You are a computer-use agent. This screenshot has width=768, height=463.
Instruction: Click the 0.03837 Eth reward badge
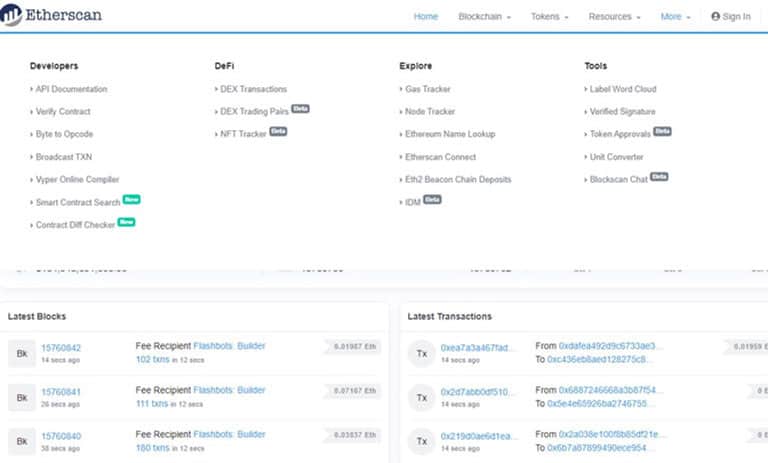354,435
